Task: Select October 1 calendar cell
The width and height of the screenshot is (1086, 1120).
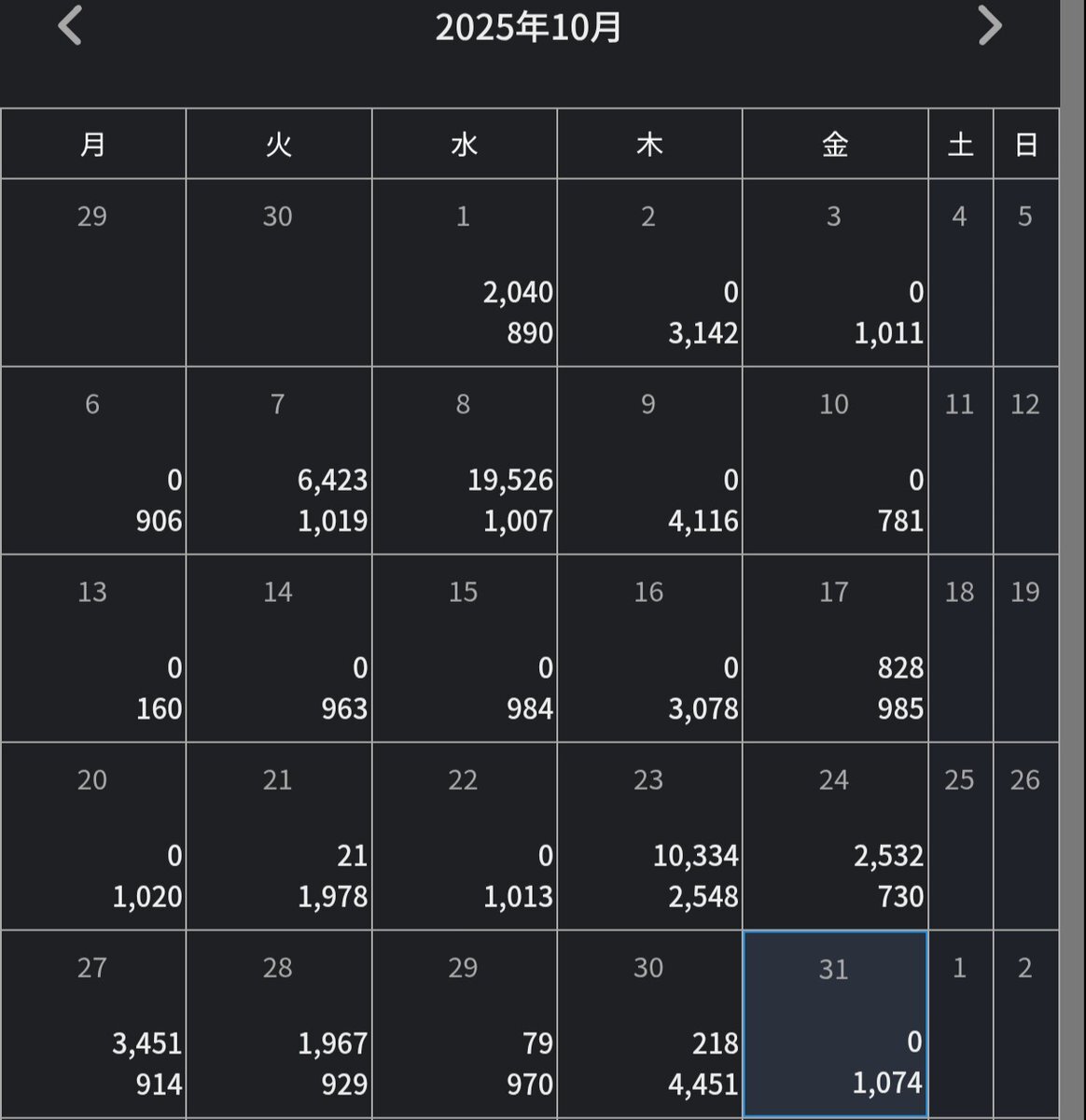Action: [464, 273]
